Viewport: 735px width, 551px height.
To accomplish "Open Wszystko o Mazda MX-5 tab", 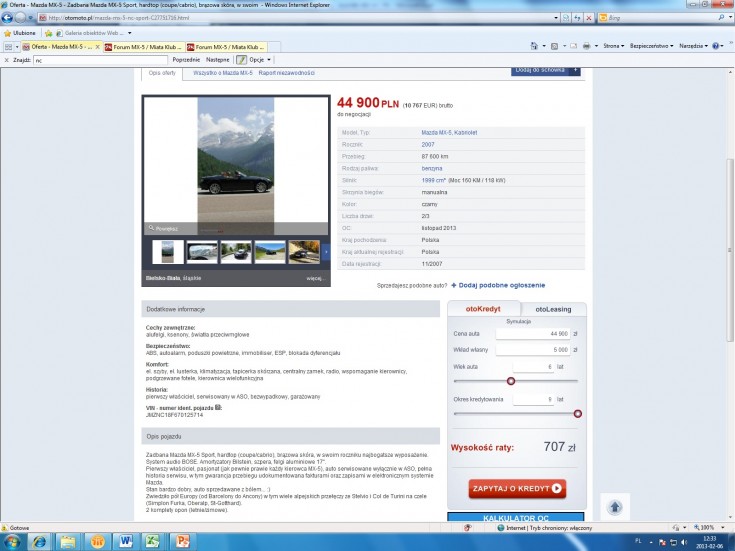I will [x=223, y=73].
